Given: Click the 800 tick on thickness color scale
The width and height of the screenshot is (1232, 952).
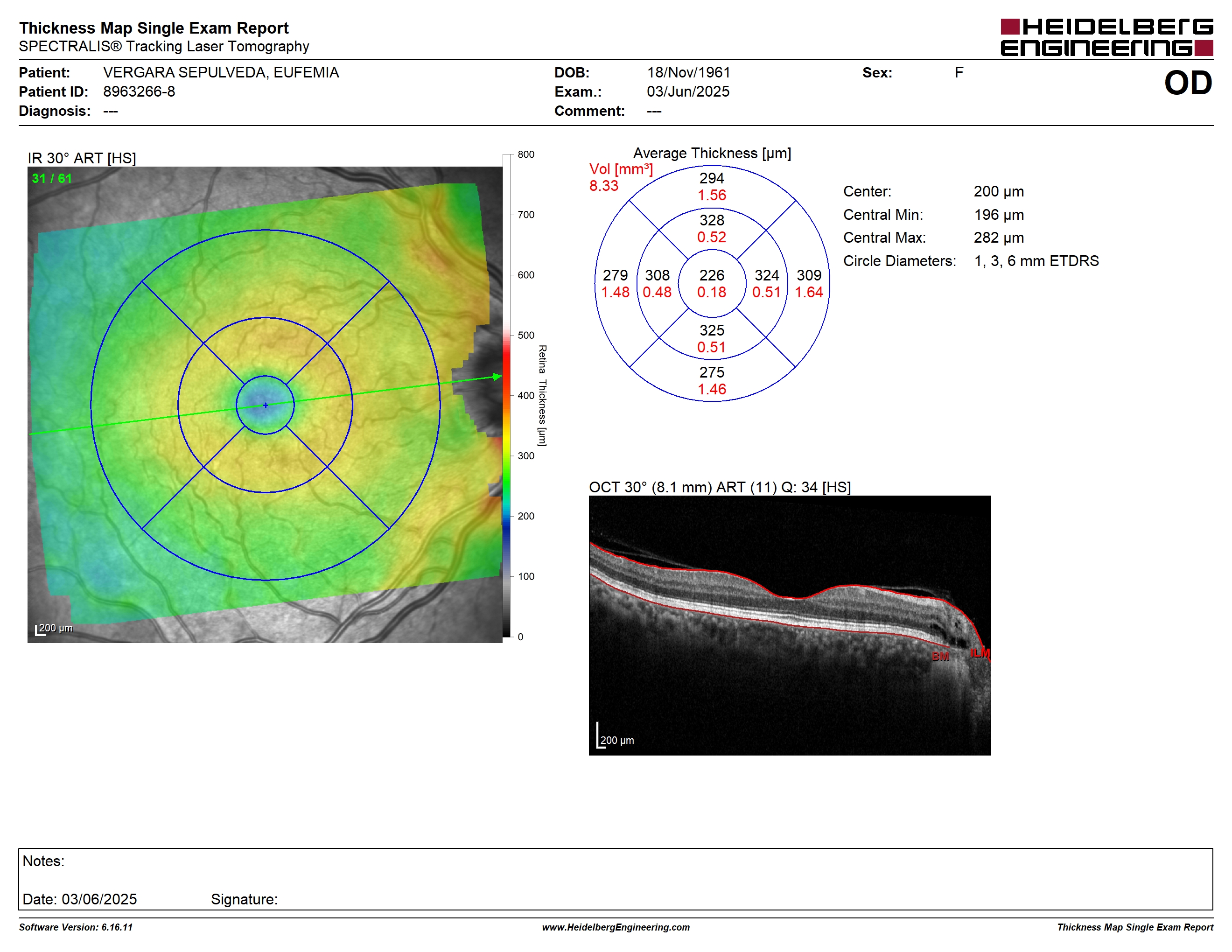Looking at the screenshot, I should 526,154.
